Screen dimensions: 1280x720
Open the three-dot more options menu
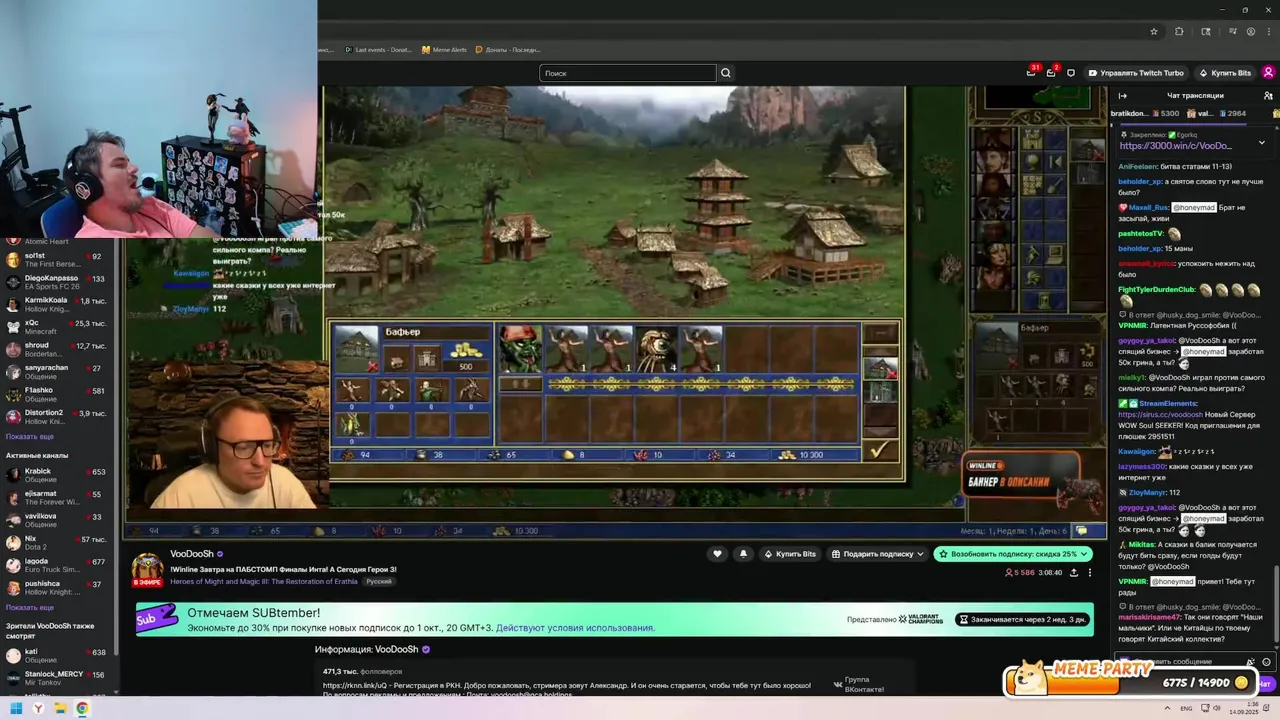1090,573
